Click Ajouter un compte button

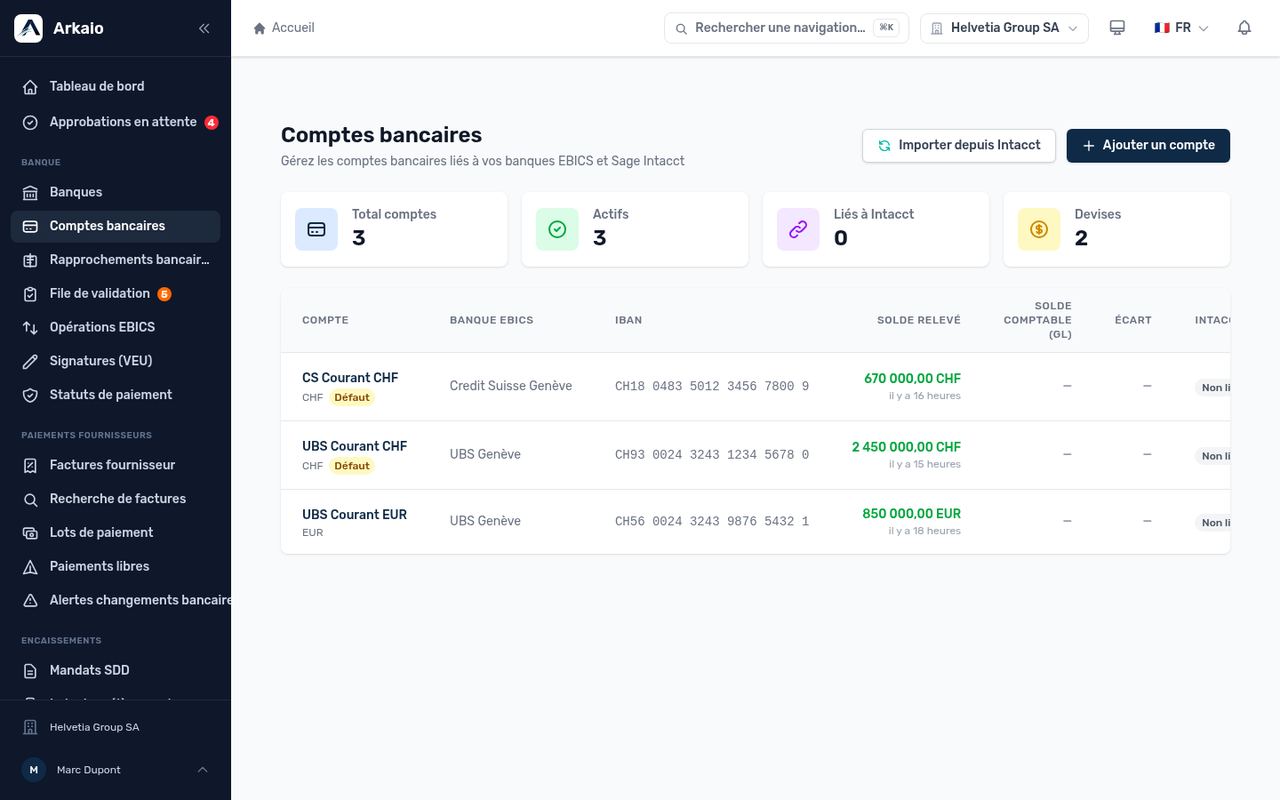tap(1148, 146)
